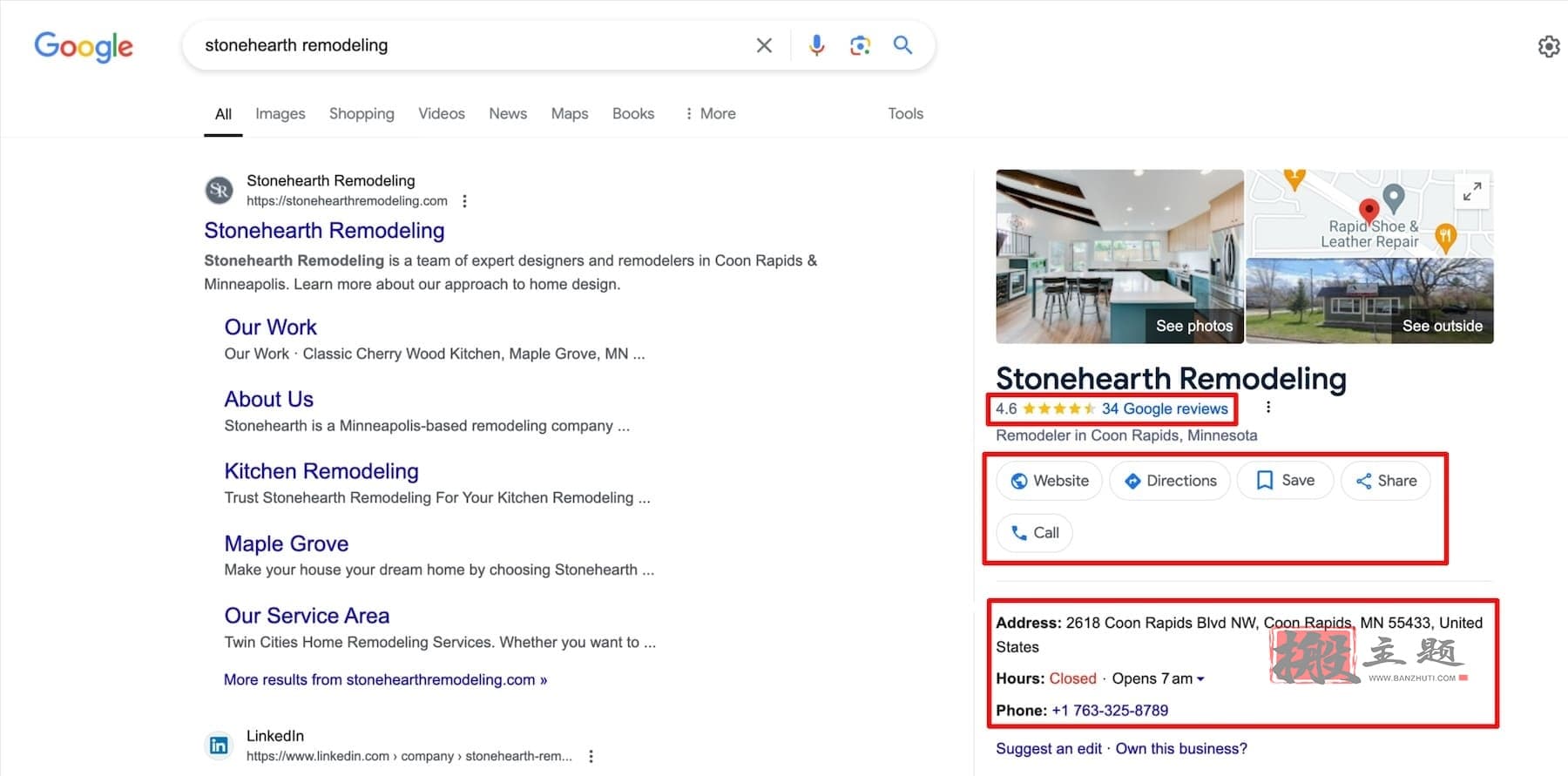Click the star rating icons
Viewport: 1568px width, 776px height.
tap(1058, 408)
